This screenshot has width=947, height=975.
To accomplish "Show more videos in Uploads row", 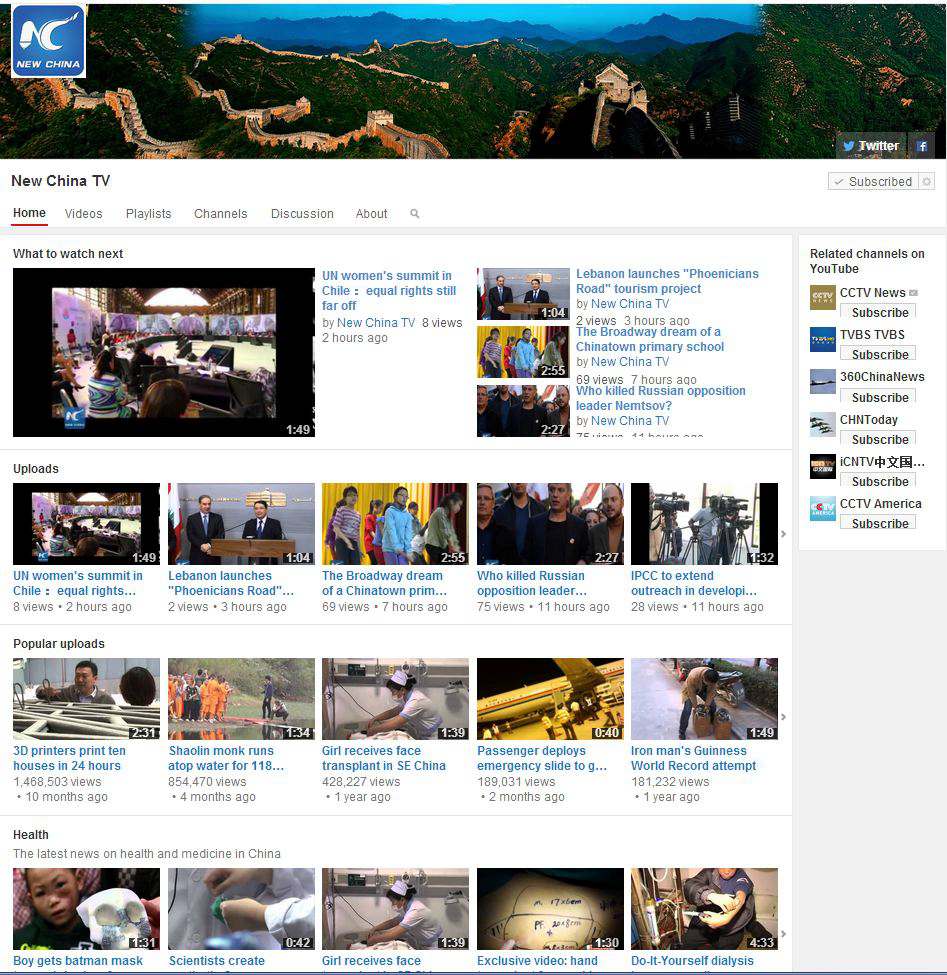I will (783, 534).
